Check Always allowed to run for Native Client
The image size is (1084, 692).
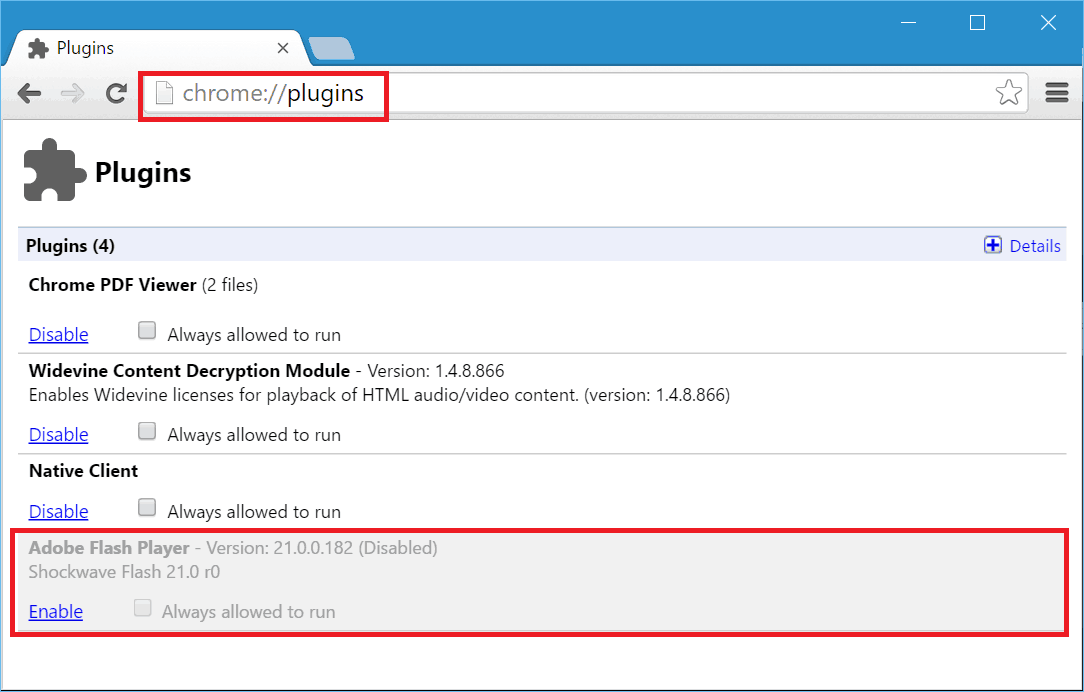point(147,507)
